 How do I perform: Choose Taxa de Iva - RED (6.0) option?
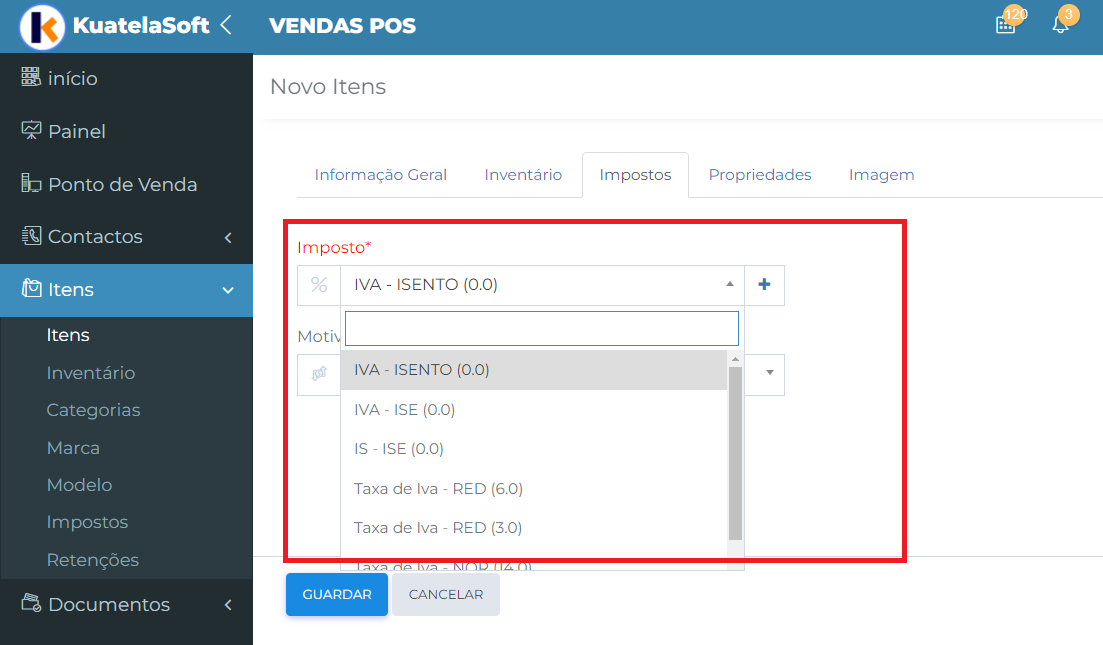coord(534,488)
